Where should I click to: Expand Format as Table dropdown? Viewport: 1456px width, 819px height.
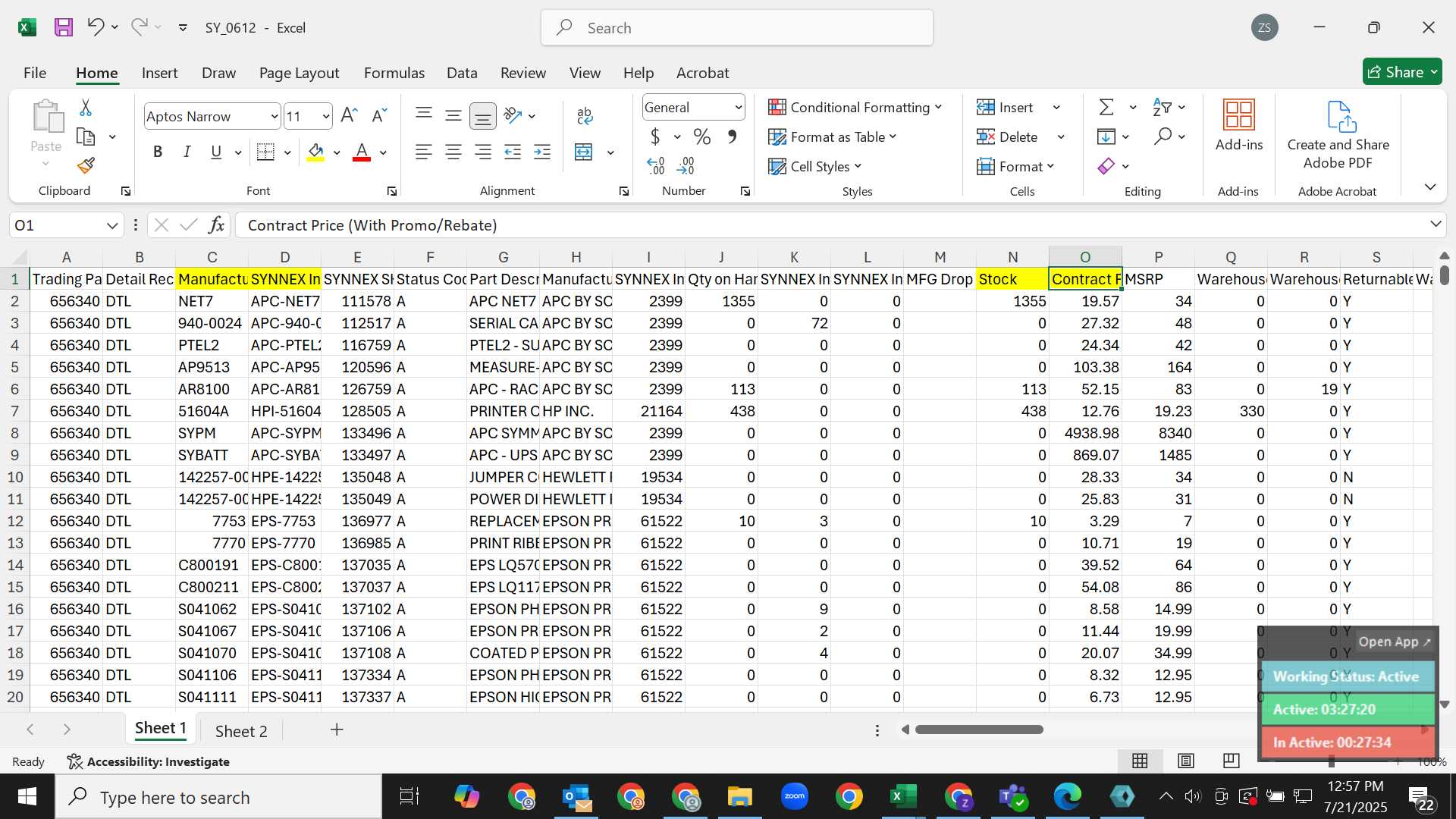coord(832,136)
